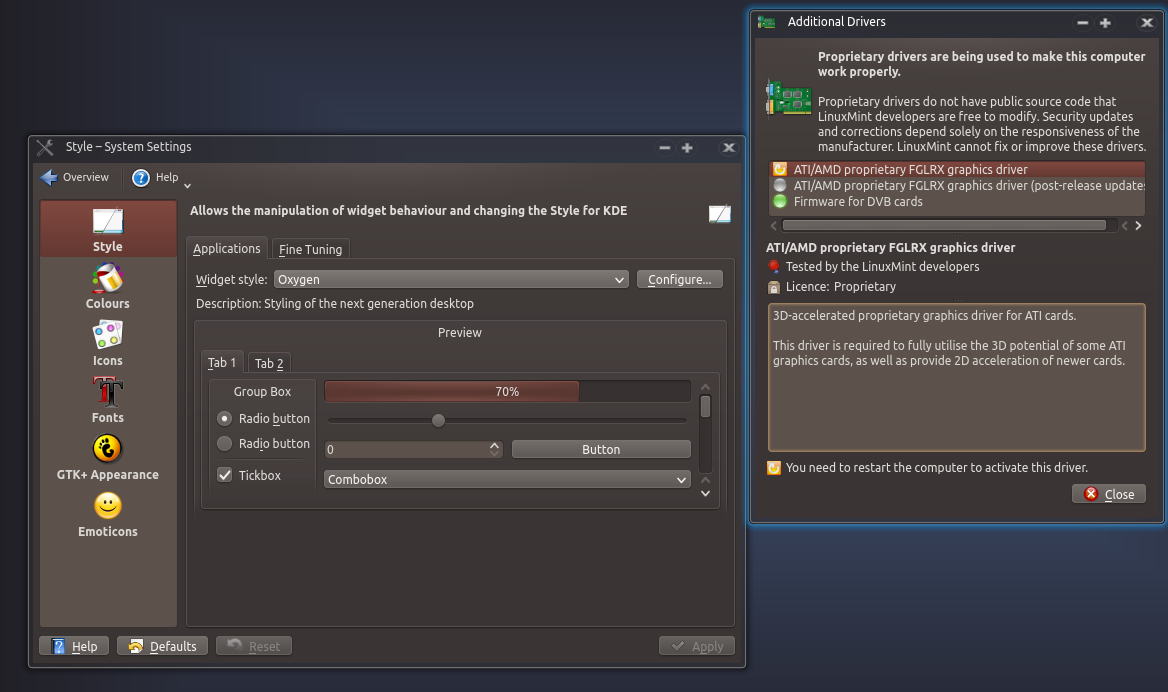This screenshot has width=1168, height=692.
Task: Click the Reset button in Style settings
Action: (x=254, y=646)
